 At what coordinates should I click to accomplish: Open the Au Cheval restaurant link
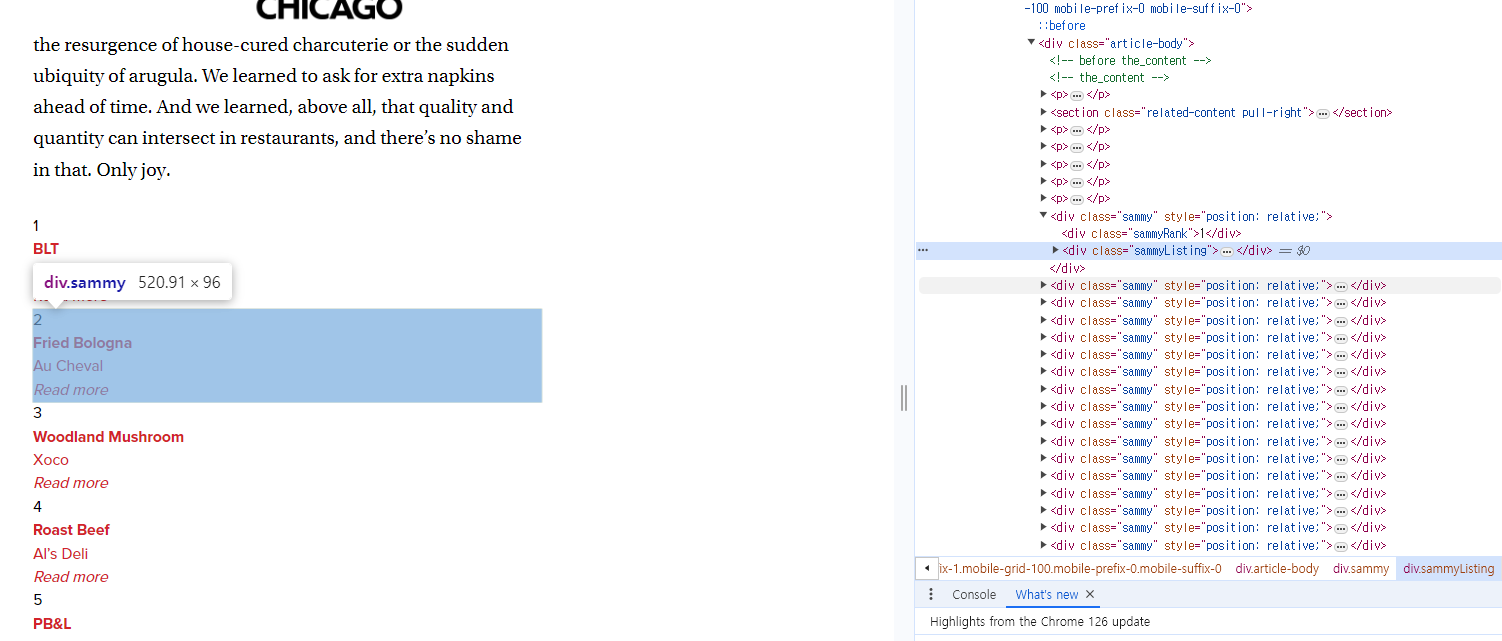click(x=68, y=366)
